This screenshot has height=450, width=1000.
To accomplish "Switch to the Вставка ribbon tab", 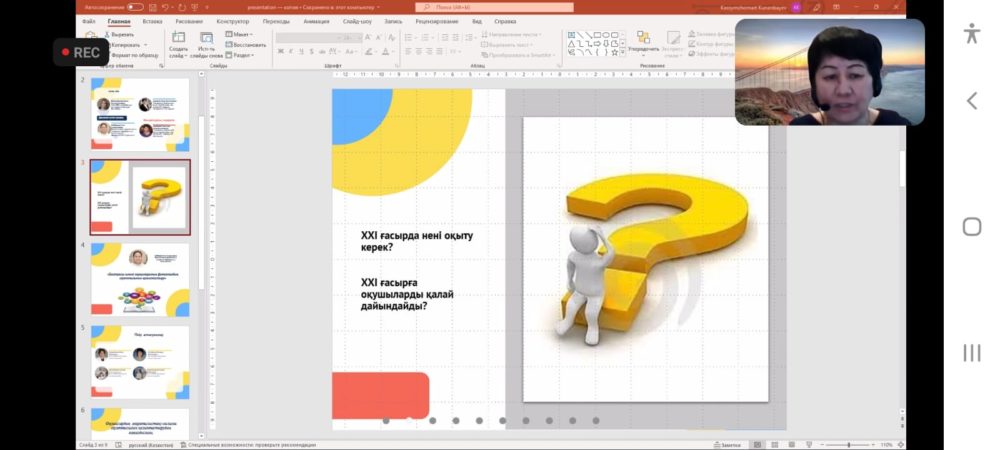I will (x=152, y=21).
